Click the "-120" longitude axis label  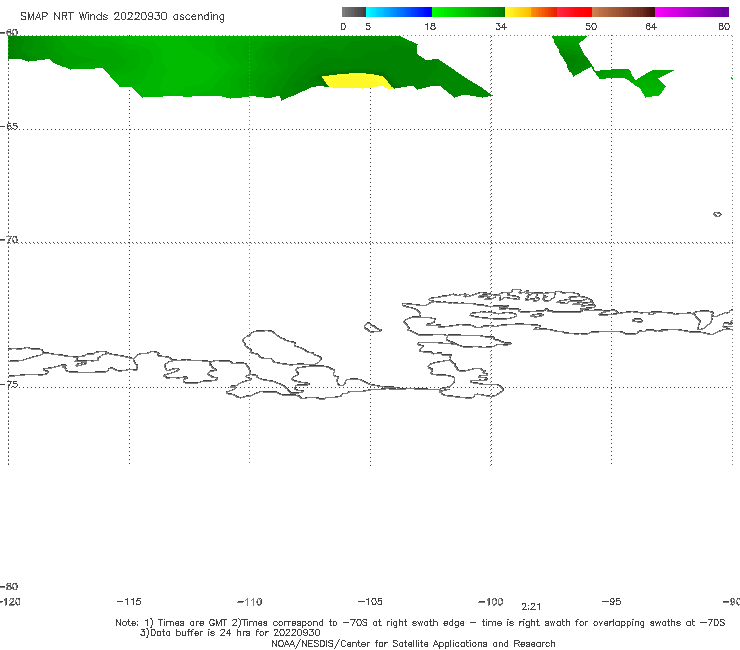click(10, 601)
